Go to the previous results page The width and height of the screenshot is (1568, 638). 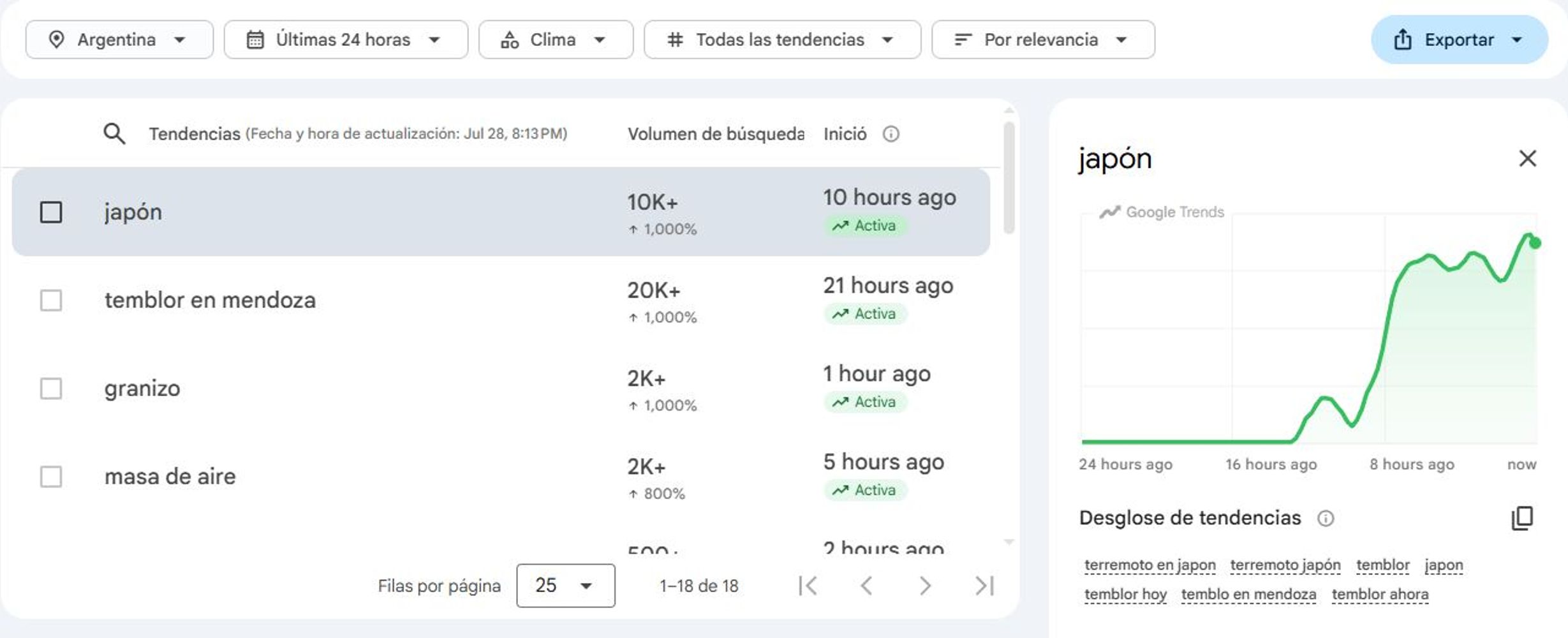coord(866,586)
